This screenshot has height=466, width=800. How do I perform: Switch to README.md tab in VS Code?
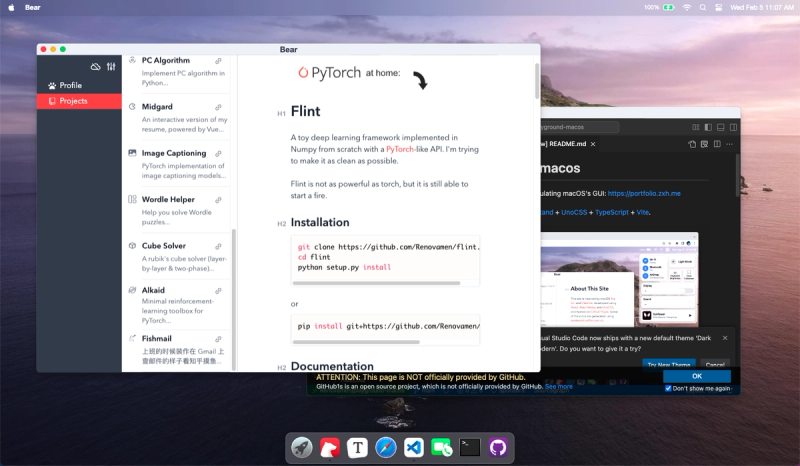coord(563,144)
